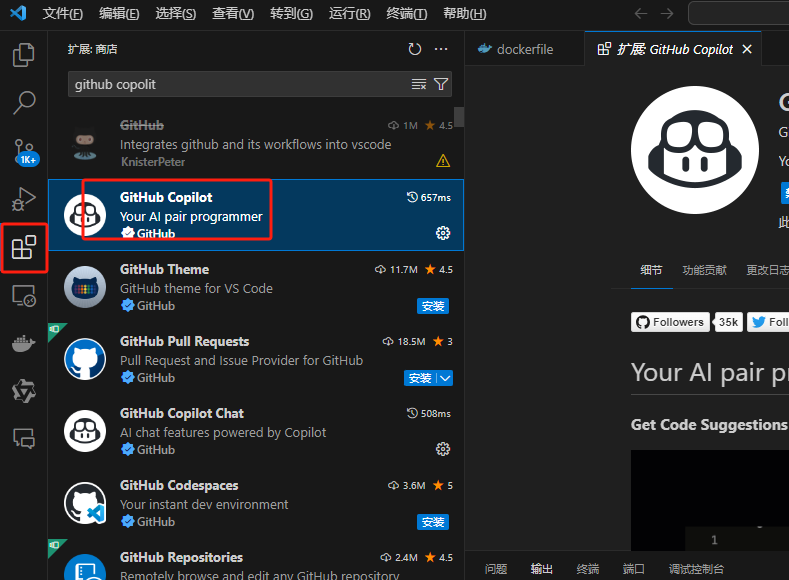
Task: Select the GitHub Copilot extension entry
Action: click(x=256, y=215)
